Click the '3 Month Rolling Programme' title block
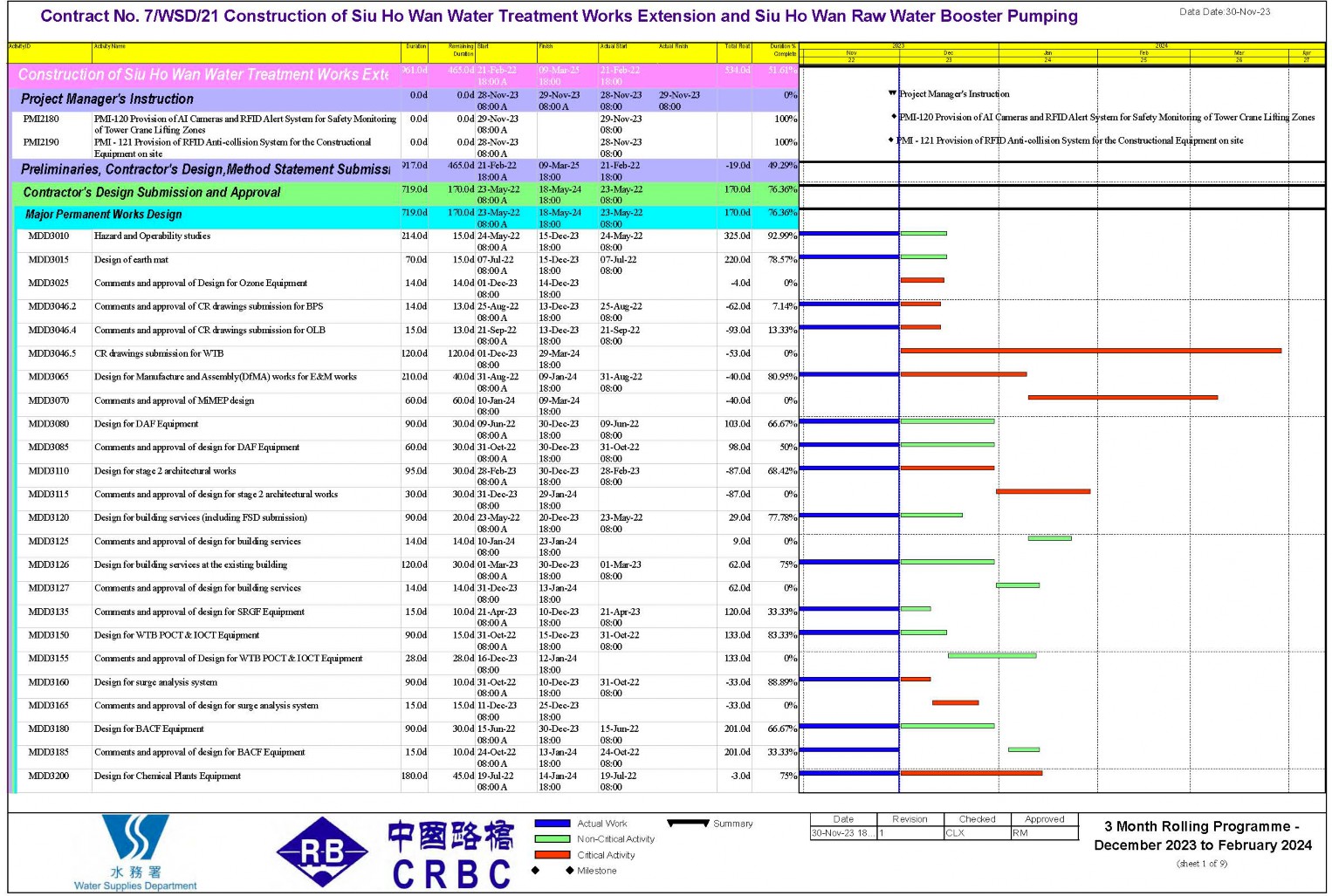Viewport: 1332px width, 896px height. point(1203,836)
